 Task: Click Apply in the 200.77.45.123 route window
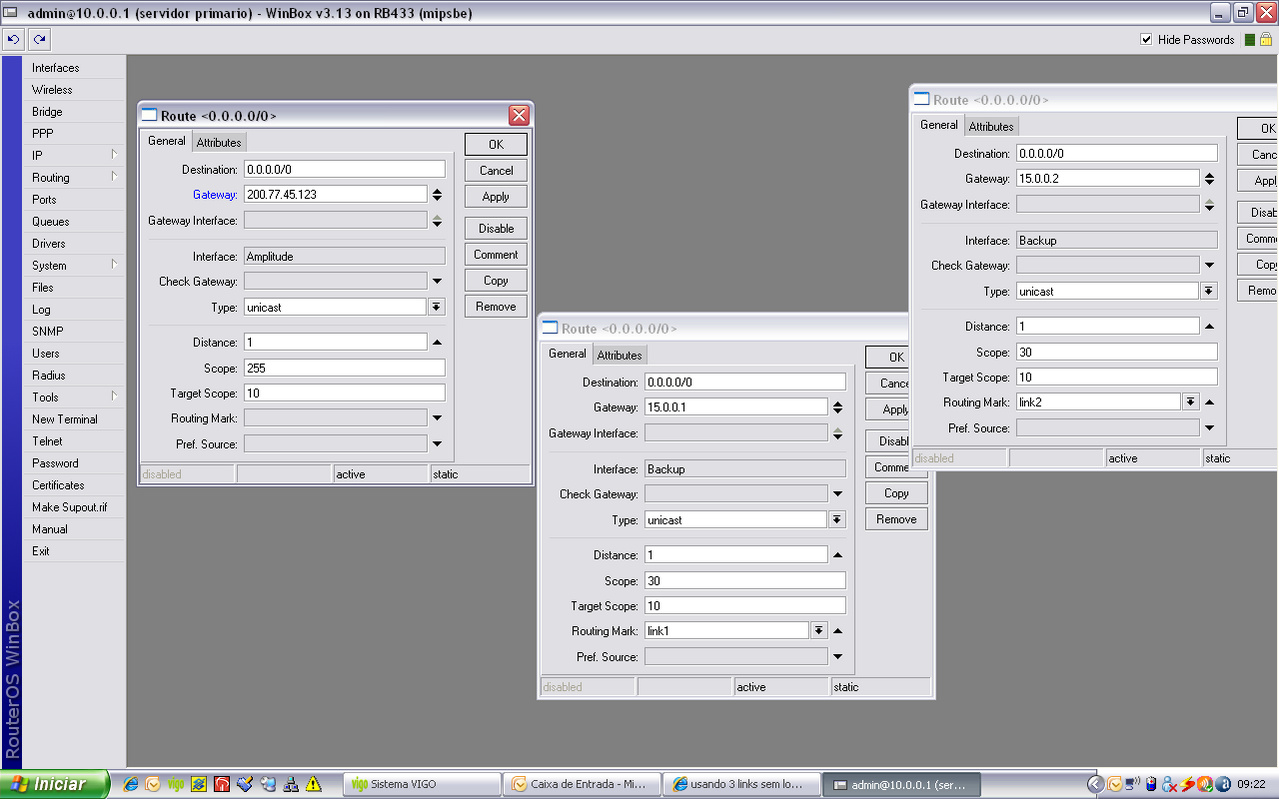[x=495, y=197]
